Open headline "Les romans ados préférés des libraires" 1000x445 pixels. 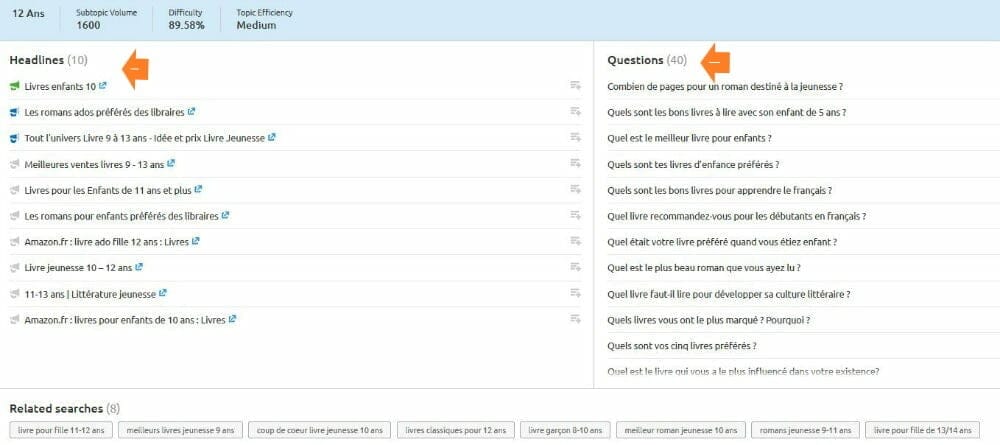pyautogui.click(x=104, y=112)
